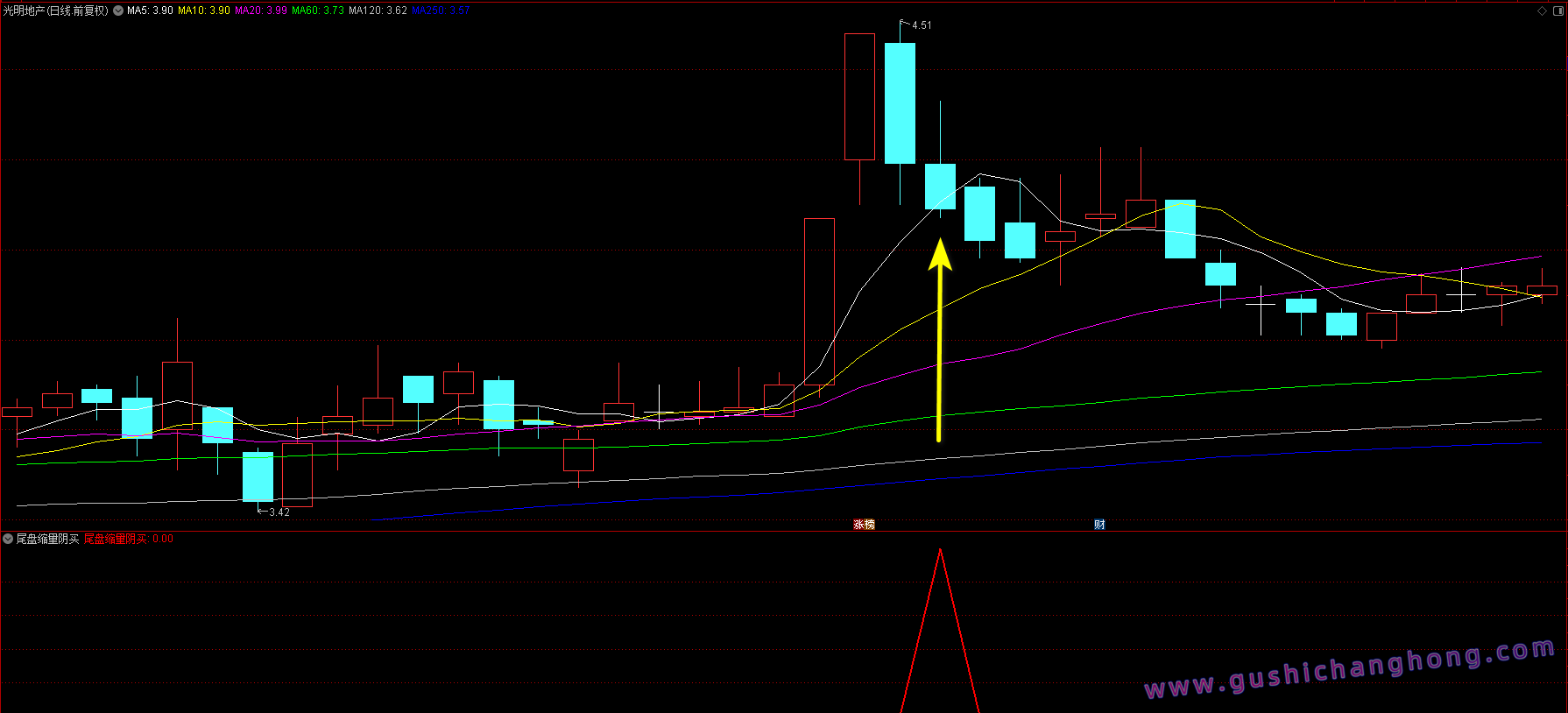Click the 3.42 lowest price label
The width and height of the screenshot is (1568, 713).
click(x=279, y=512)
